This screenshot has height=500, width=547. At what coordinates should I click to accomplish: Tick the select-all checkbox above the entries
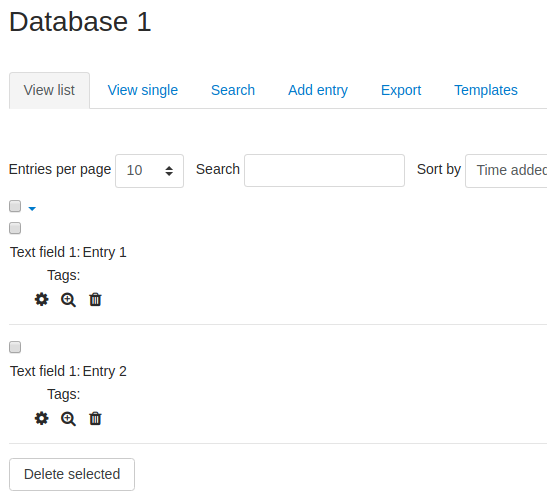point(15,206)
